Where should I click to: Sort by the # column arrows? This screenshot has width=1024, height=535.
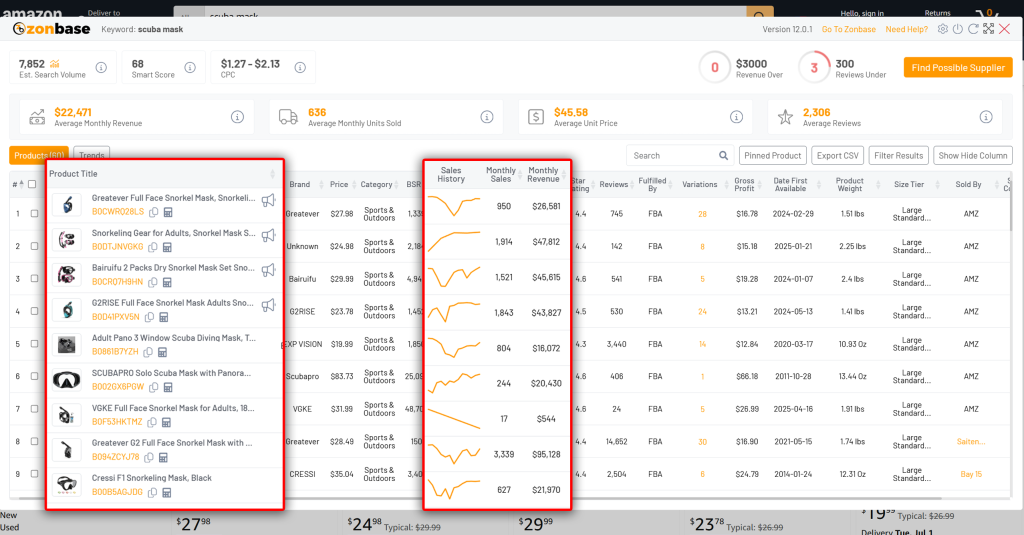tap(21, 184)
